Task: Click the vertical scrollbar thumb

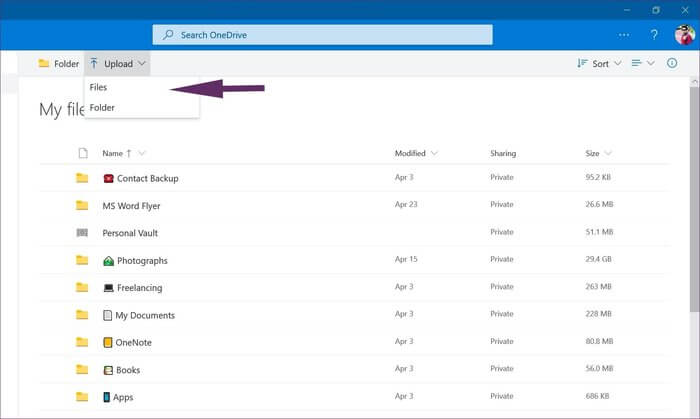Action: coord(694,199)
